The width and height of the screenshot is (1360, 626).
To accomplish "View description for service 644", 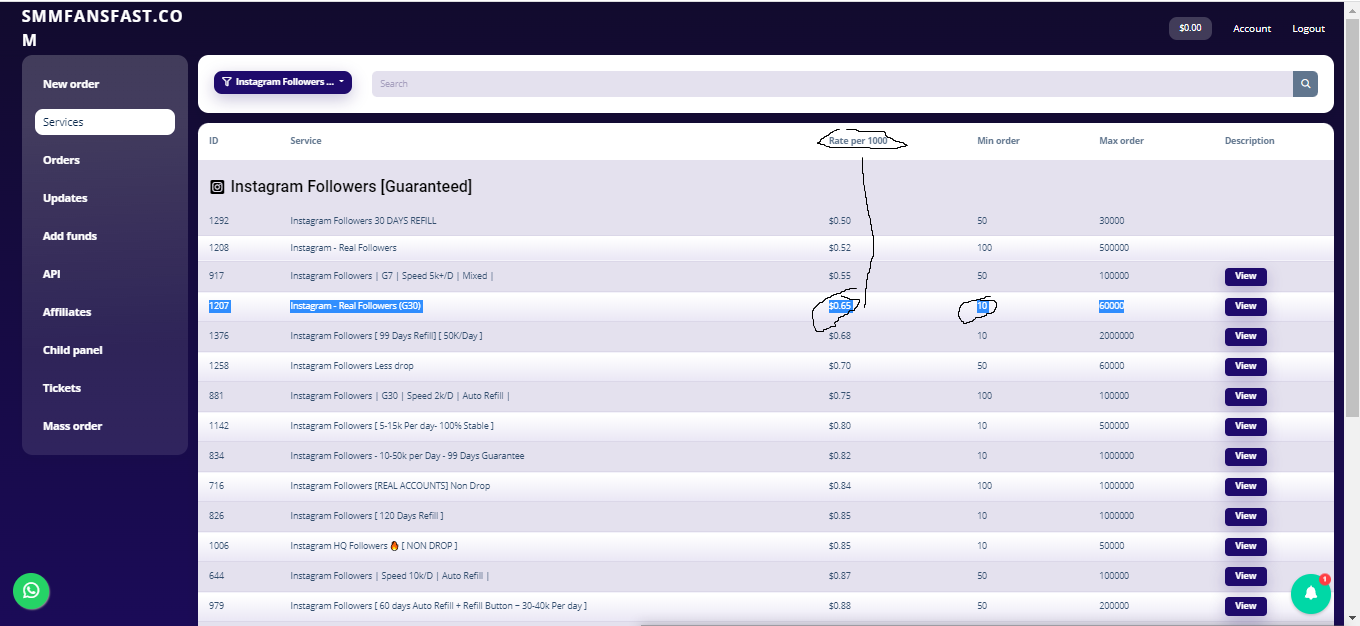I will click(1245, 576).
